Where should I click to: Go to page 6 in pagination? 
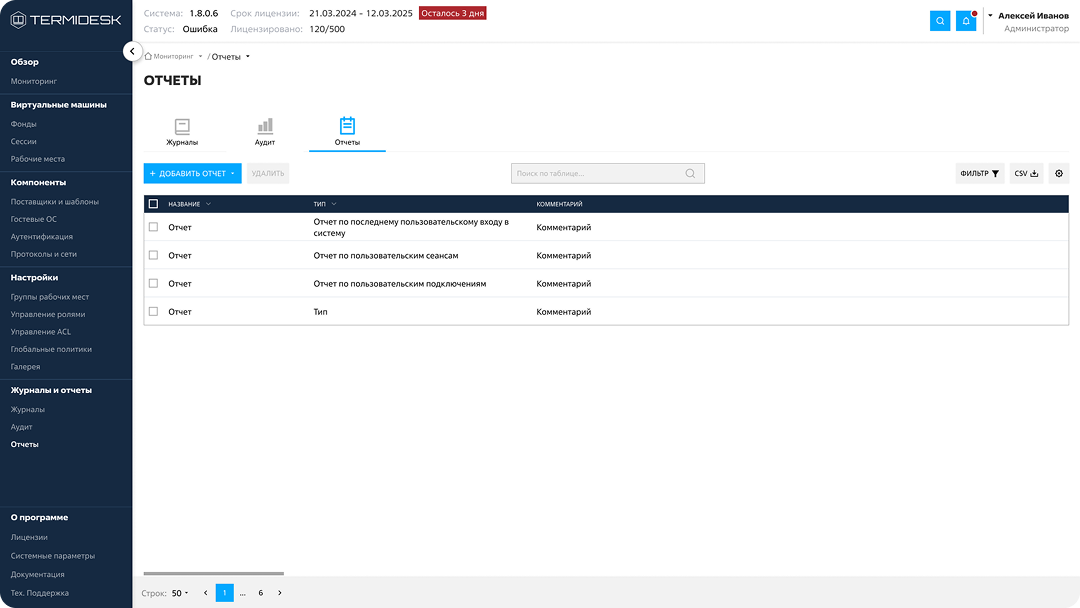click(x=261, y=593)
